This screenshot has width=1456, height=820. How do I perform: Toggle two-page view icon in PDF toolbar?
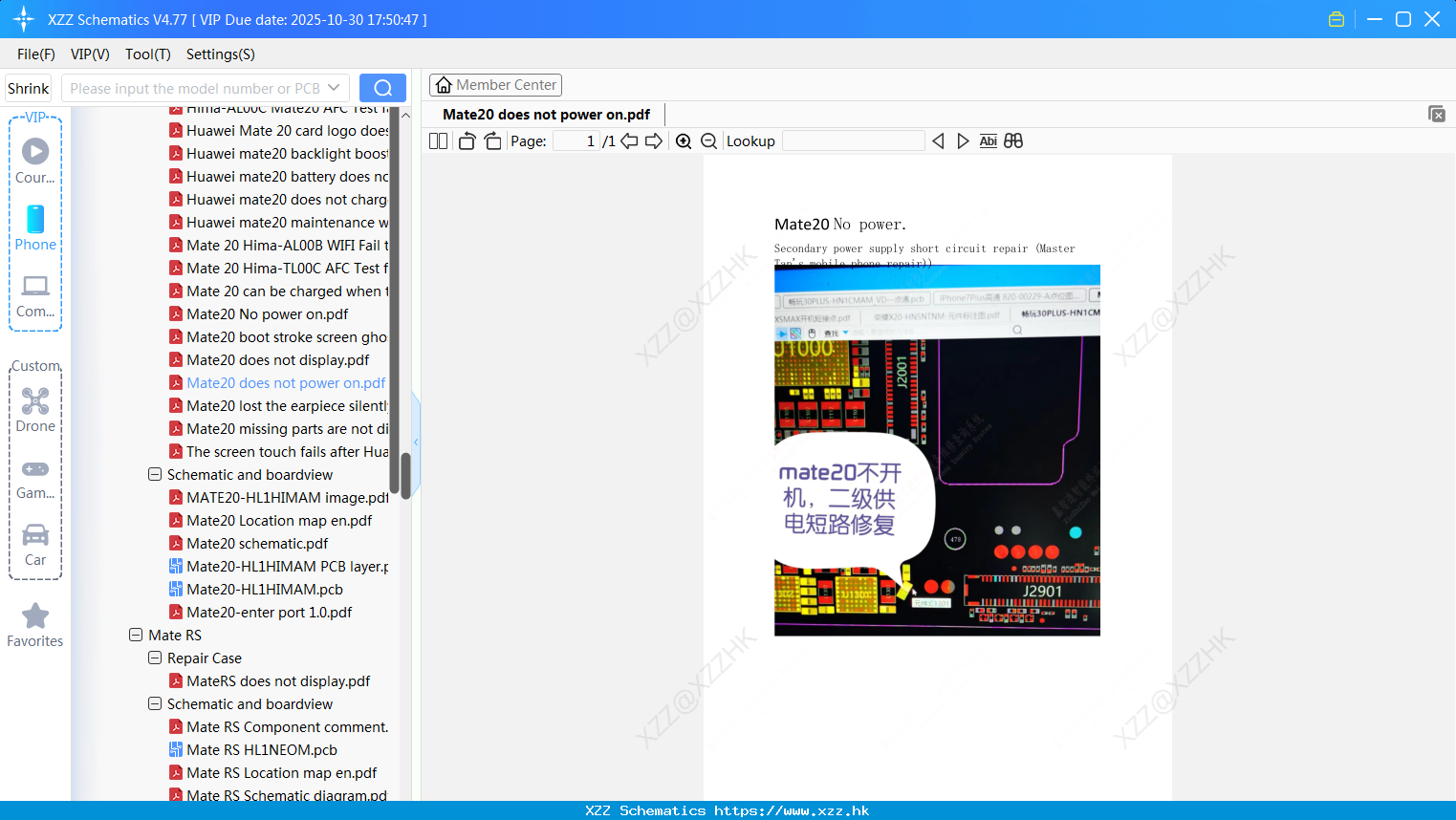438,141
